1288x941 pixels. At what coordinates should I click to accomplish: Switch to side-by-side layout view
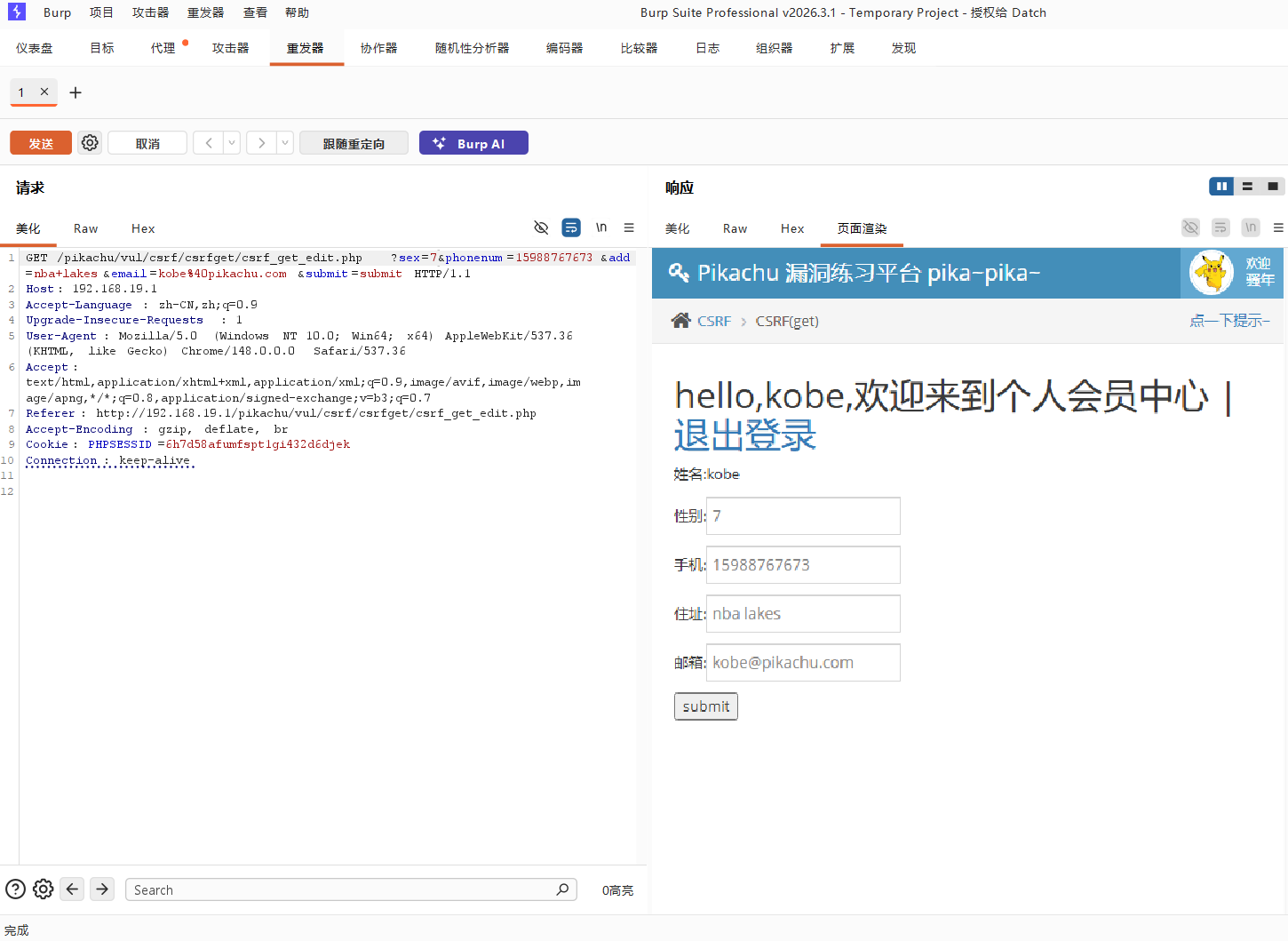[1221, 187]
